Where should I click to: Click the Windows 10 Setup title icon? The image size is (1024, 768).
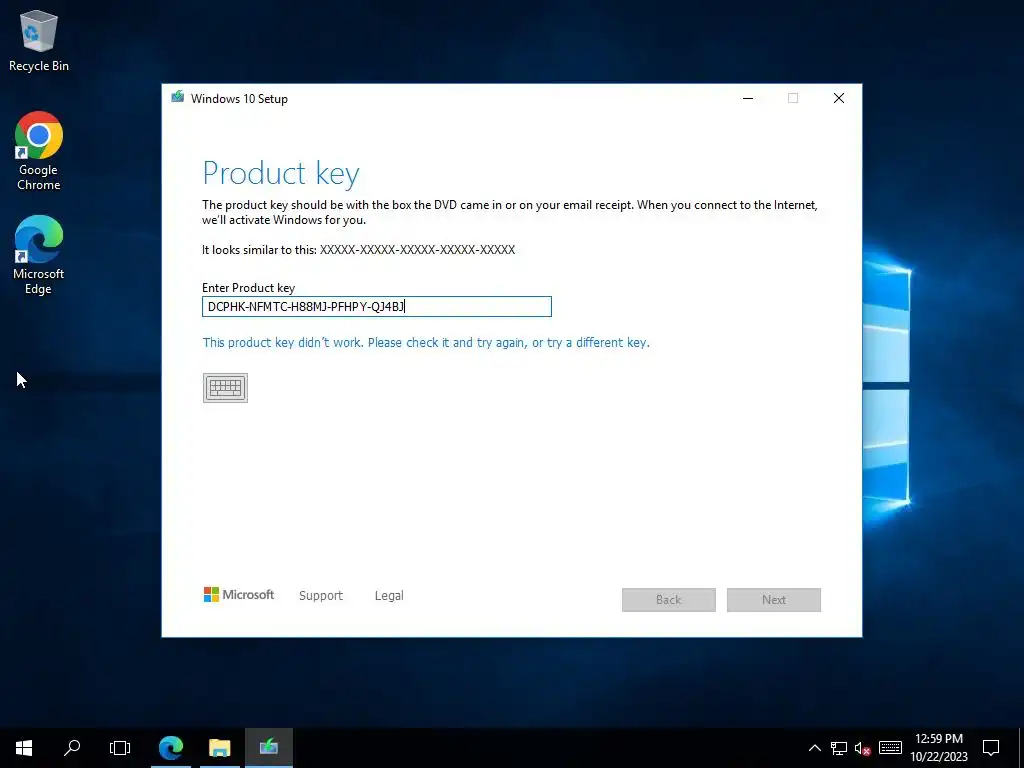coord(178,98)
